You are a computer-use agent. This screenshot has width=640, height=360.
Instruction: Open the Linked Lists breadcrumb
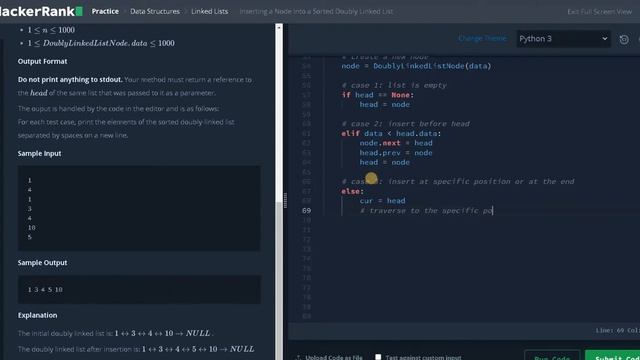point(209,11)
